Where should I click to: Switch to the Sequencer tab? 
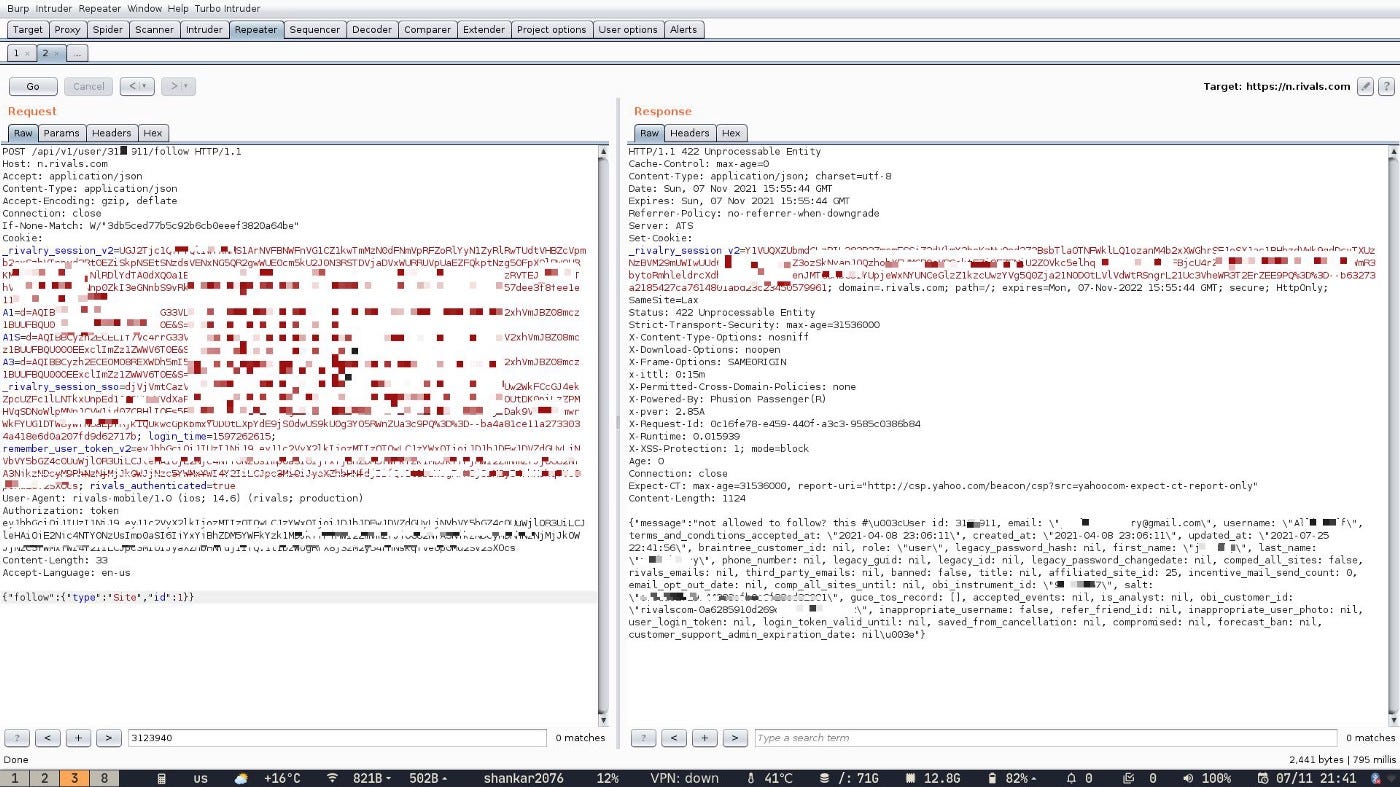(315, 30)
